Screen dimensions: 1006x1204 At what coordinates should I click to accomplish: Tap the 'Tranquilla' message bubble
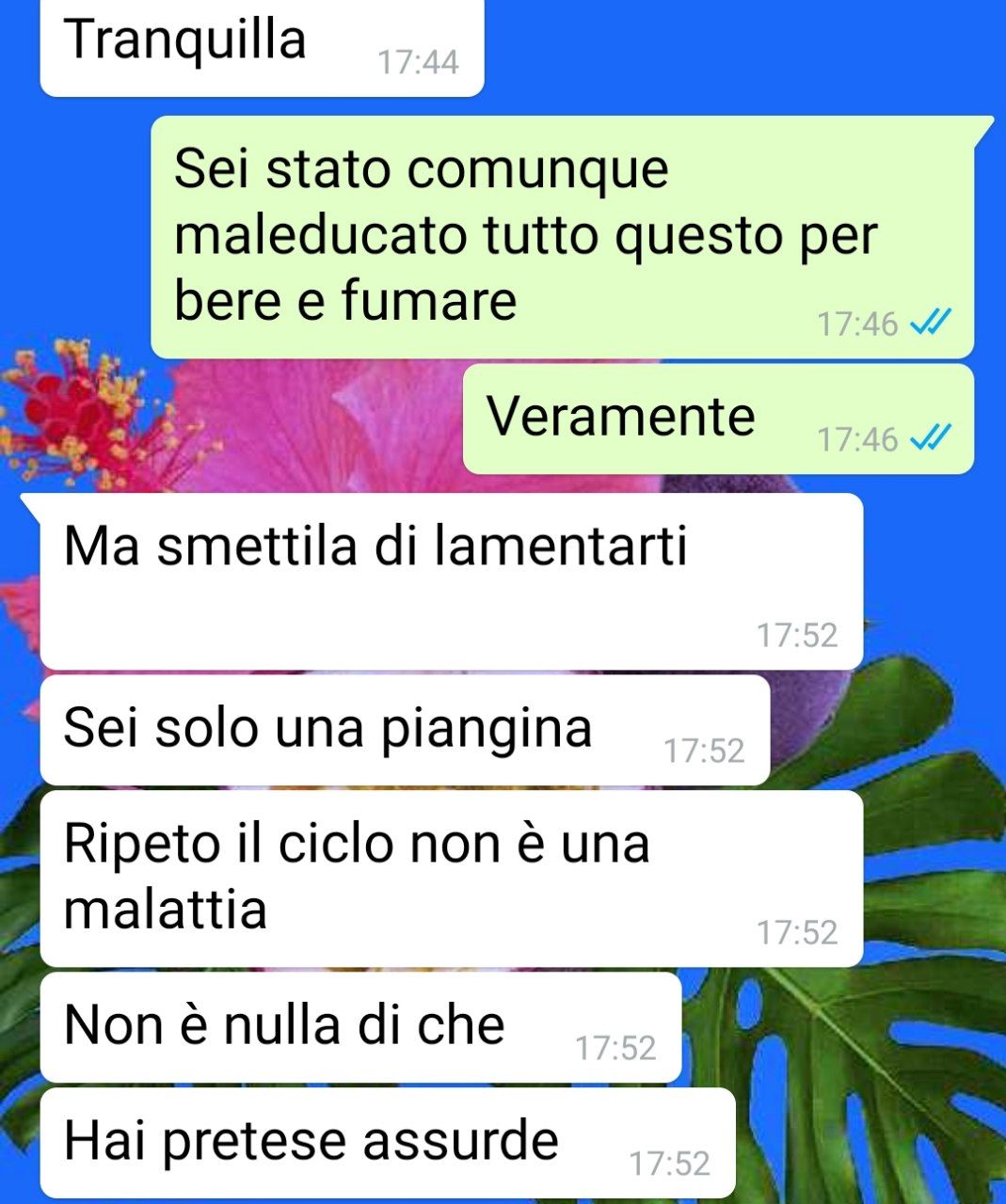pyautogui.click(x=262, y=45)
